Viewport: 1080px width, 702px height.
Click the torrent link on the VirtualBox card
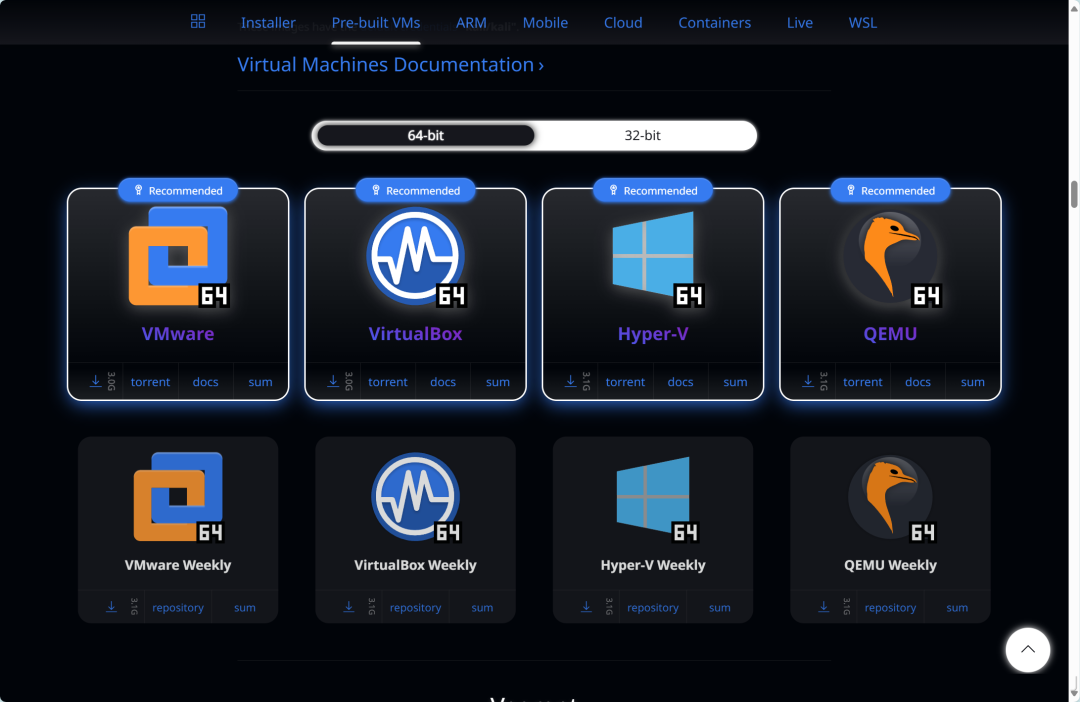(387, 381)
